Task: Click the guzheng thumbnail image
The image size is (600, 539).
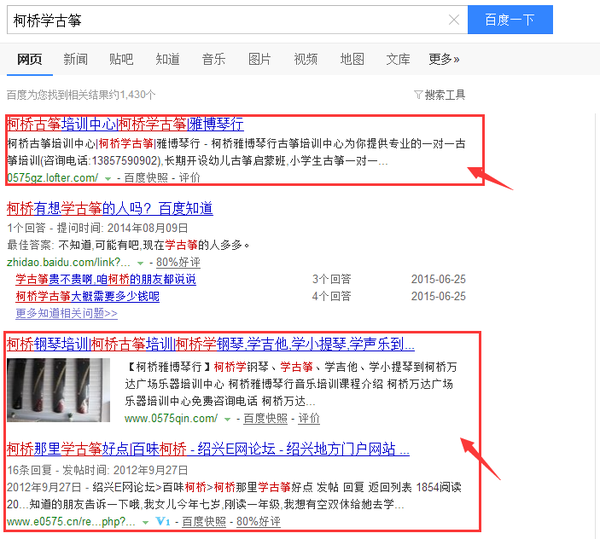Action: [x=59, y=390]
